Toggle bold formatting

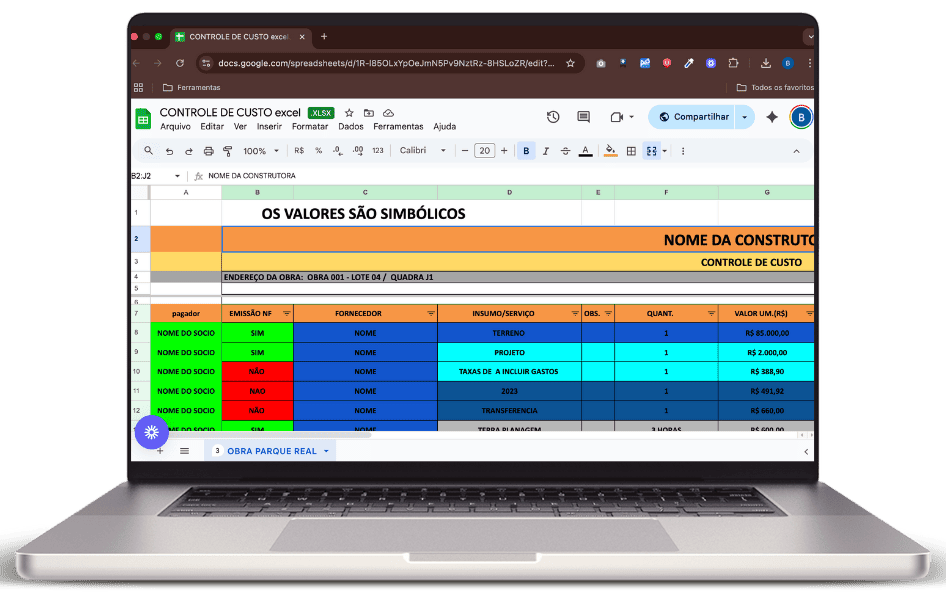[526, 151]
